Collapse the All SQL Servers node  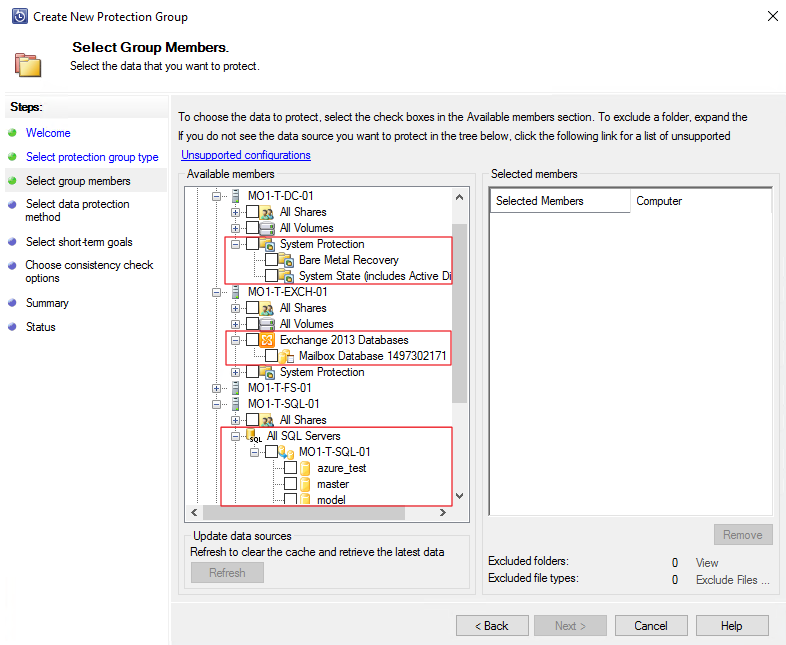pos(236,436)
